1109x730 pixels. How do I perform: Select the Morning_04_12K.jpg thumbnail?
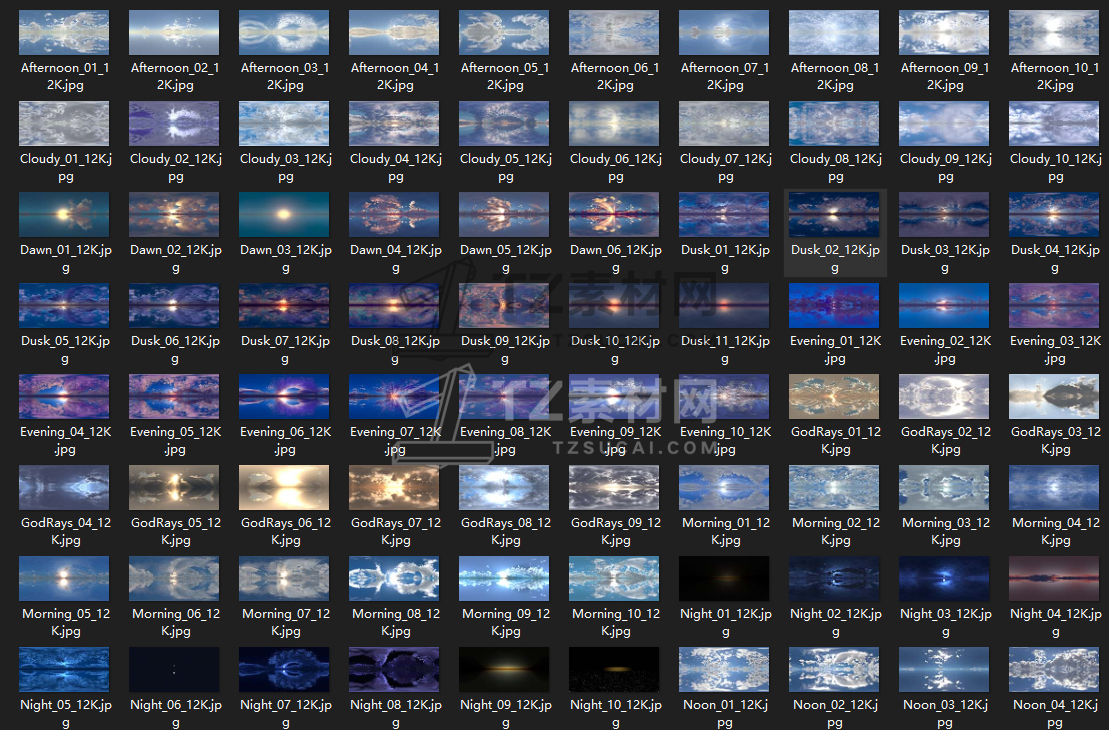coord(1054,487)
